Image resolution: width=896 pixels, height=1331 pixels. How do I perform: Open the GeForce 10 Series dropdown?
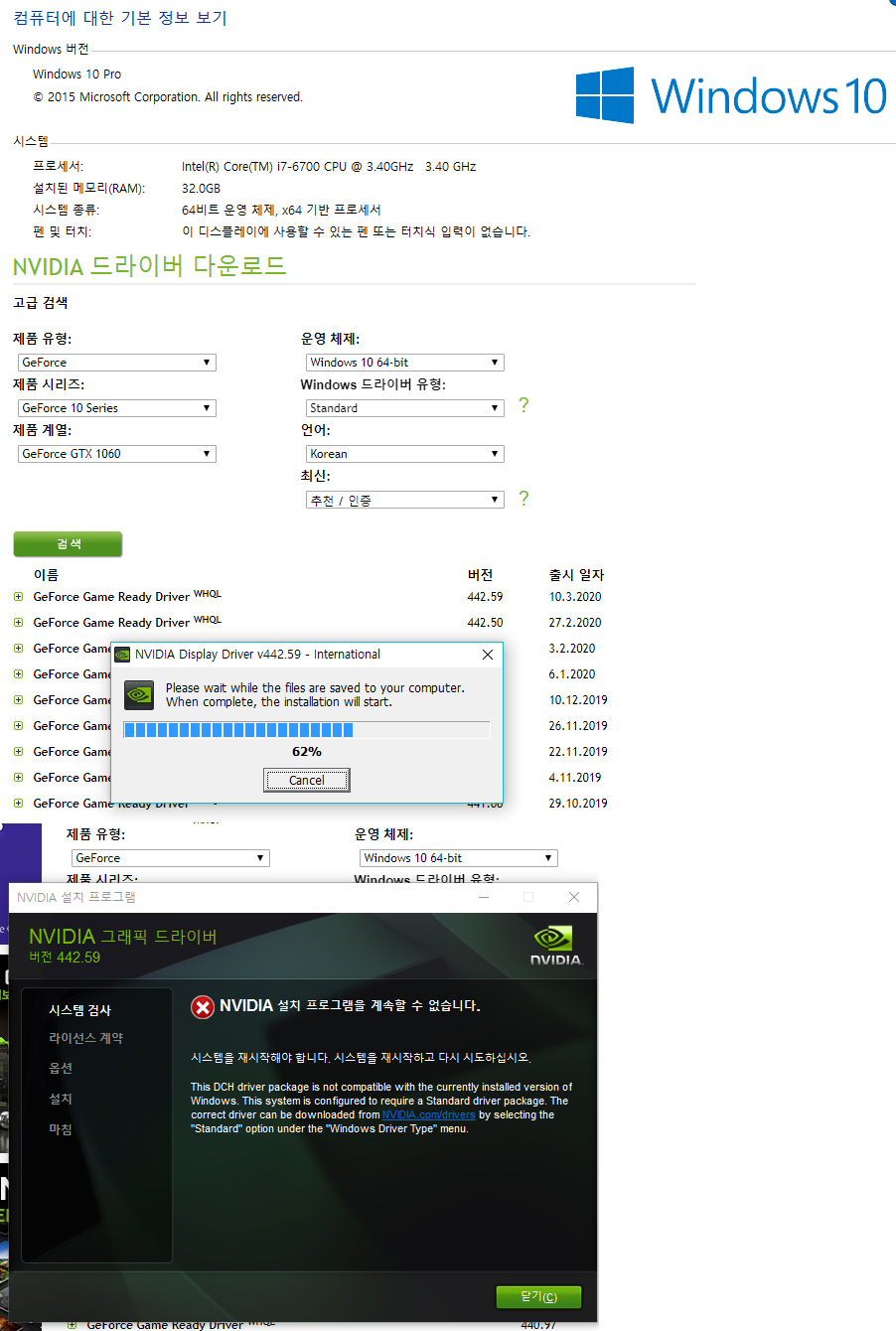click(116, 407)
